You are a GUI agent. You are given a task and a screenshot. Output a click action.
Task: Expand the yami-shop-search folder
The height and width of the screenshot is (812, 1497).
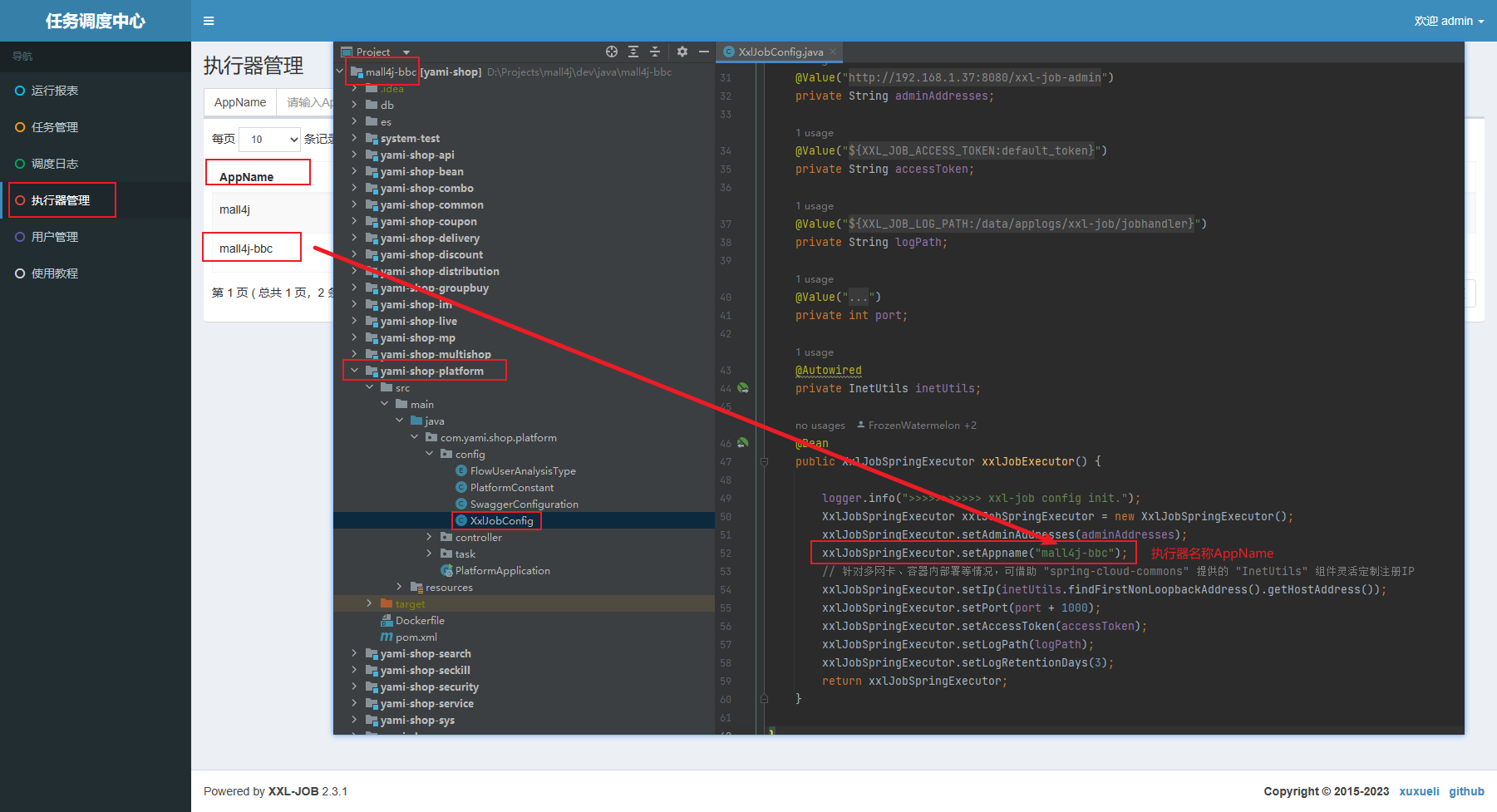pos(355,654)
